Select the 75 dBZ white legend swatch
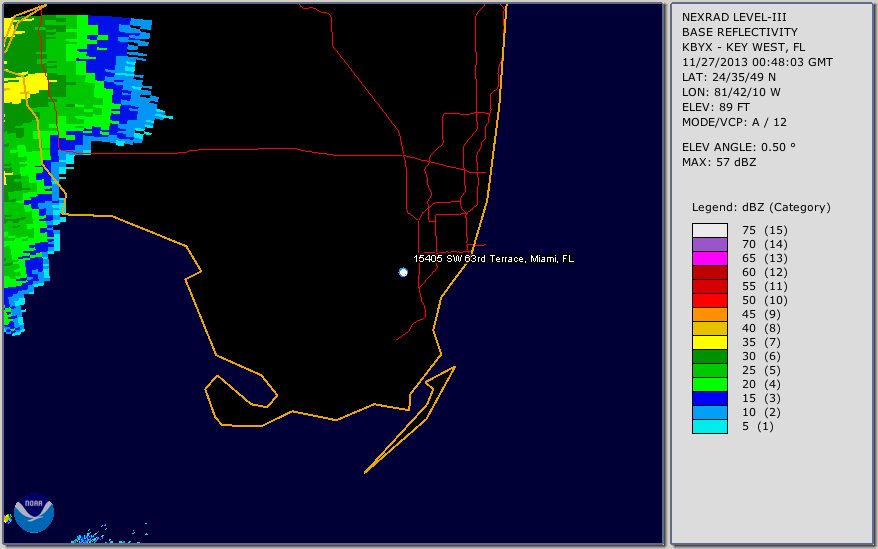This screenshot has height=549, width=878. (710, 230)
